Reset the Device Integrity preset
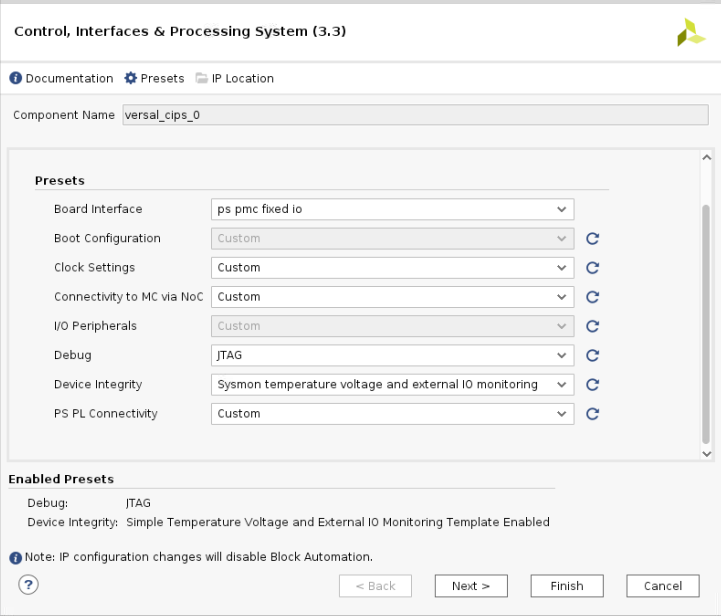The width and height of the screenshot is (721, 616). coord(592,385)
